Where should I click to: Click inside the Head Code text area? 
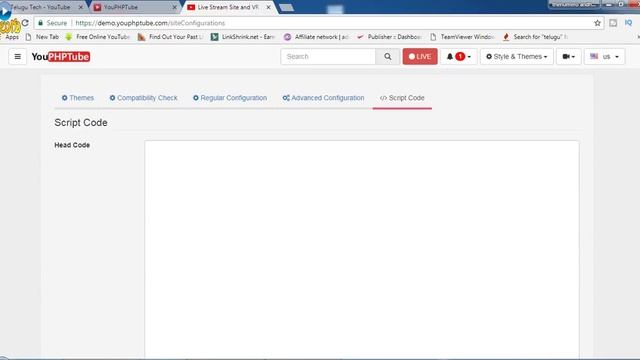coord(362,250)
